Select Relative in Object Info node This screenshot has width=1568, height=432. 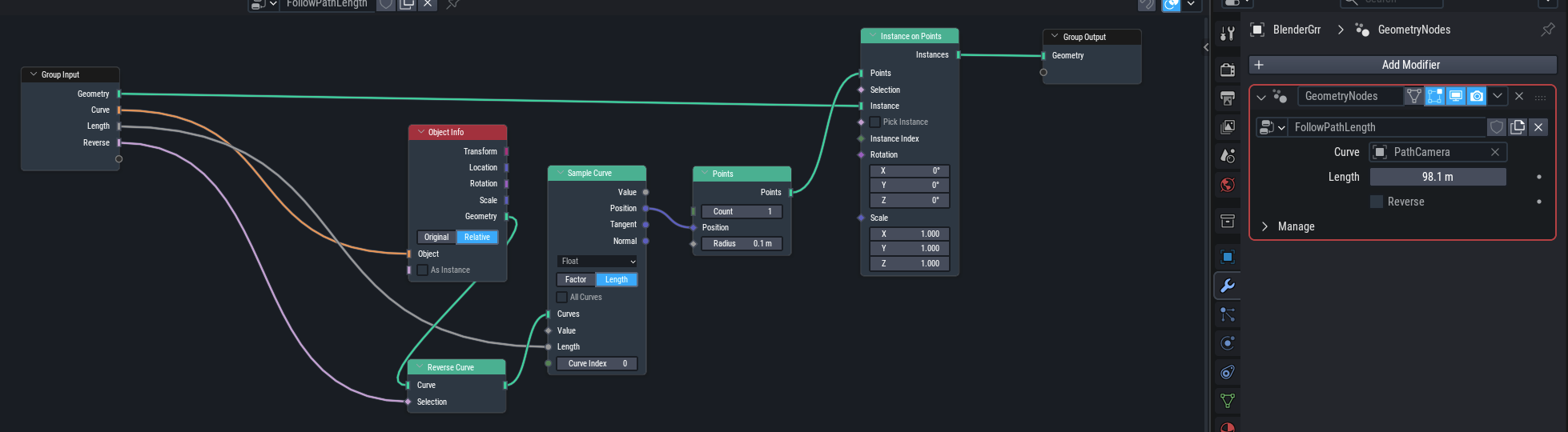coord(477,238)
